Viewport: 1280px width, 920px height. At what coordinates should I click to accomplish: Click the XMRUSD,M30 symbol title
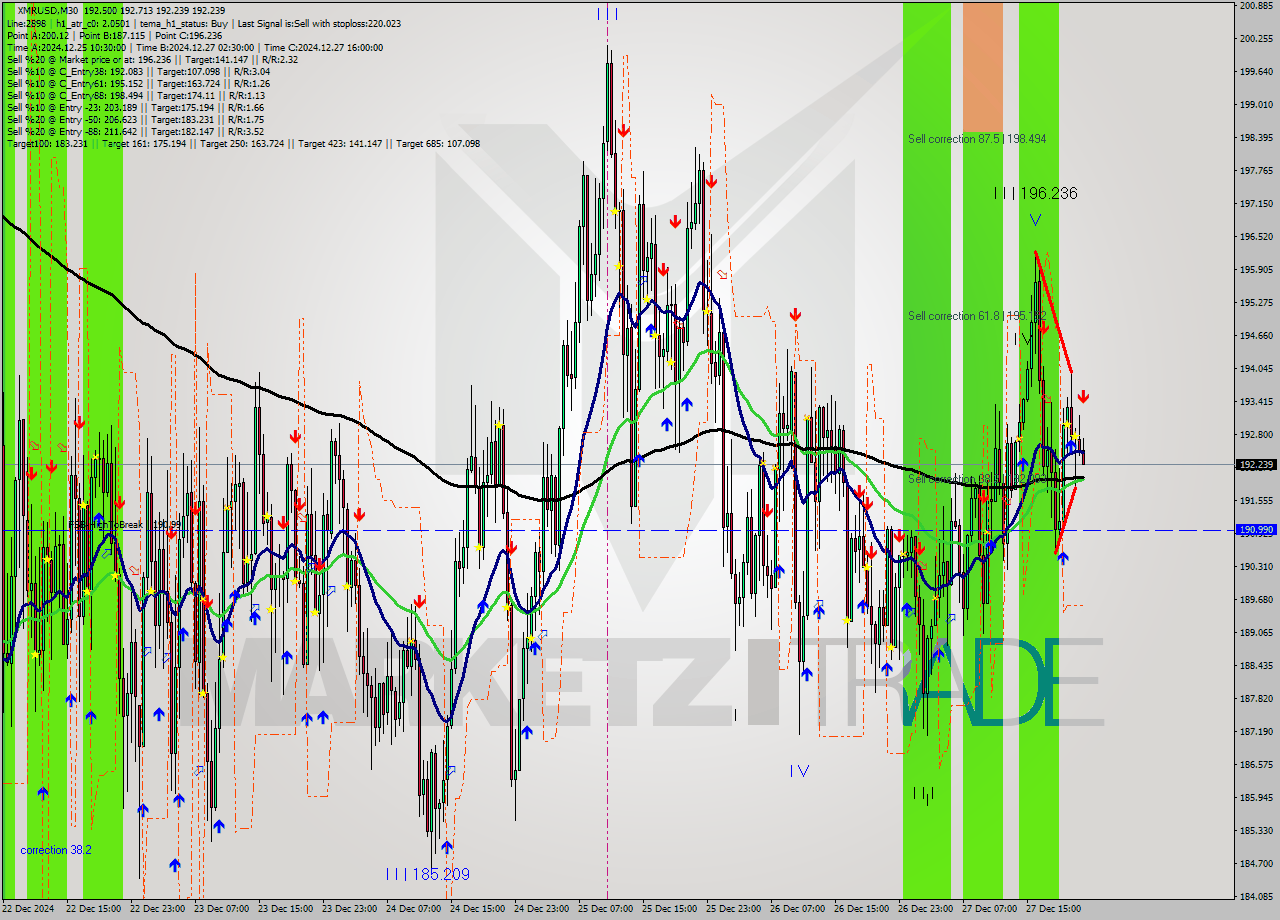(x=48, y=10)
